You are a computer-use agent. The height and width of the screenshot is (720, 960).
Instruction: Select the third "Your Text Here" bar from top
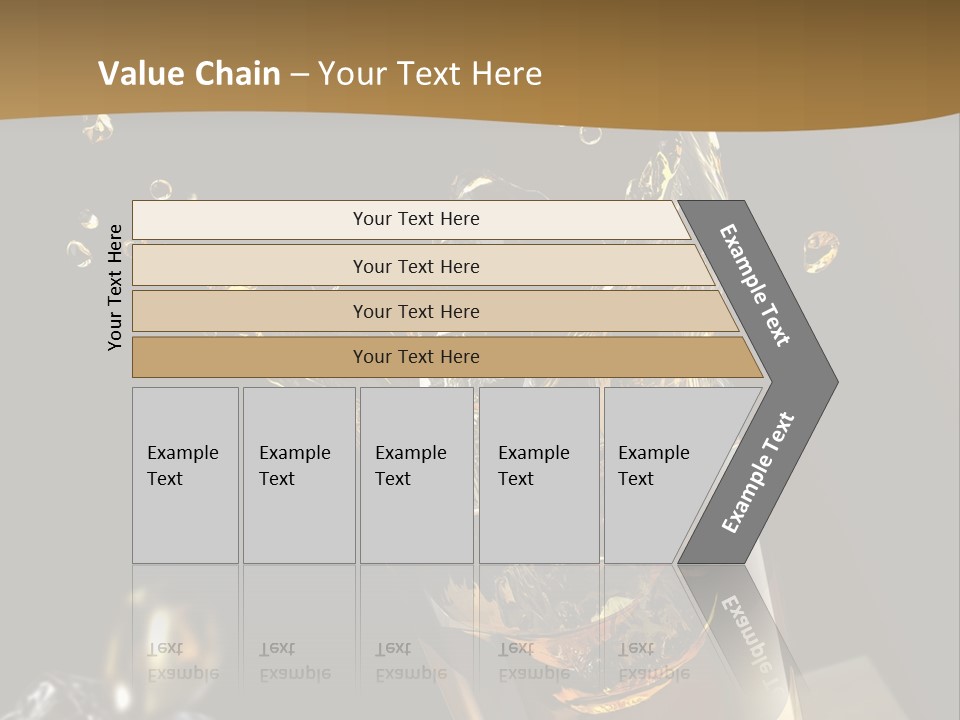(x=416, y=311)
